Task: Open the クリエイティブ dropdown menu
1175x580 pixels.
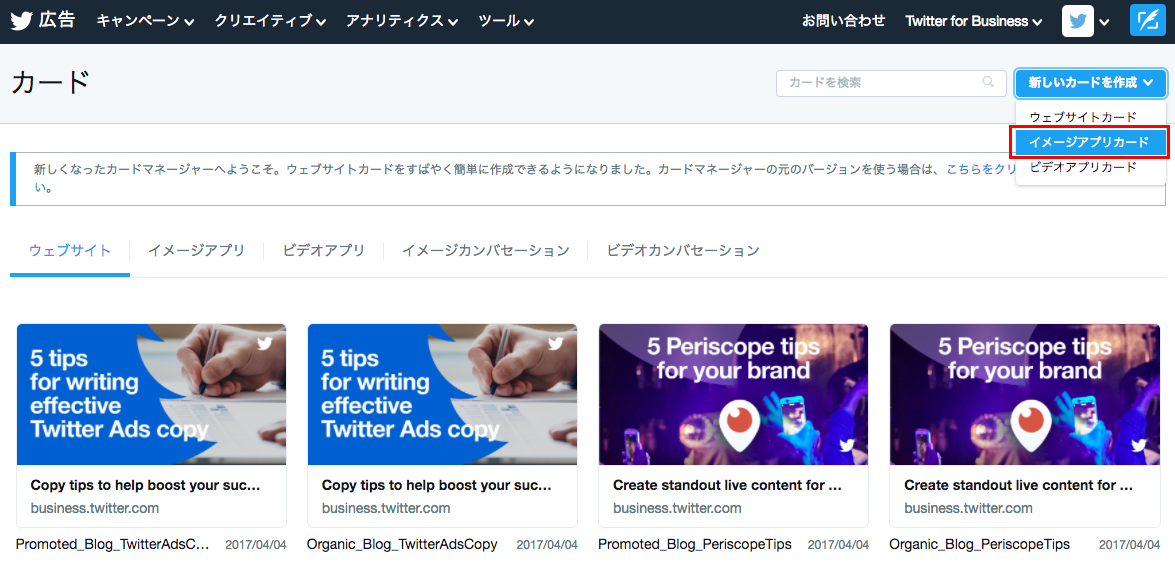Action: click(x=270, y=22)
